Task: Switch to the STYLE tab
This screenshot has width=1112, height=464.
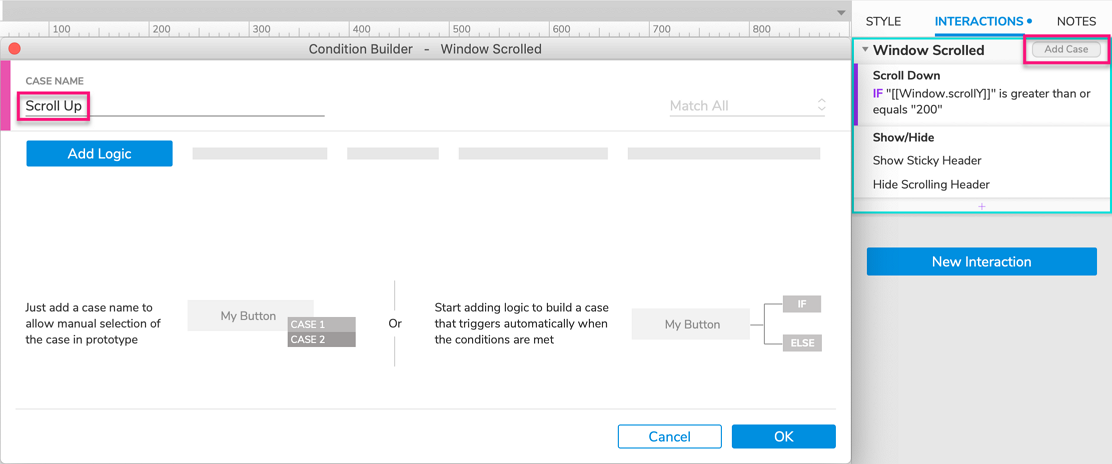Action: [883, 21]
